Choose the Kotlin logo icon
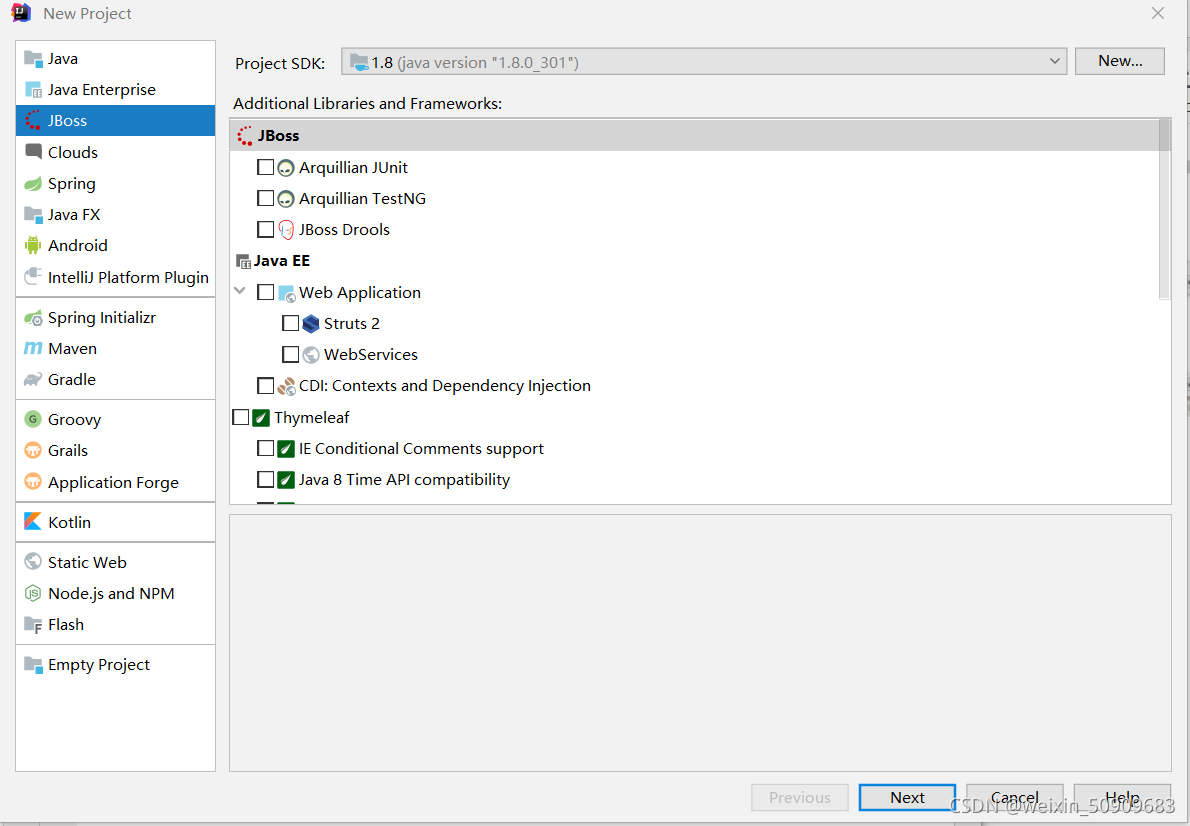This screenshot has height=826, width=1190. (x=33, y=522)
